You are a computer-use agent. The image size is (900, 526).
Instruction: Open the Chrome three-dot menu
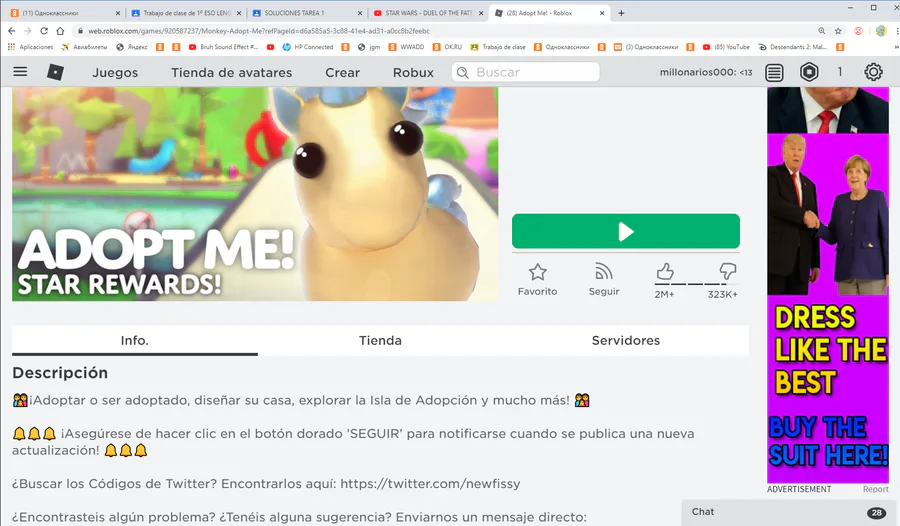pyautogui.click(x=897, y=31)
